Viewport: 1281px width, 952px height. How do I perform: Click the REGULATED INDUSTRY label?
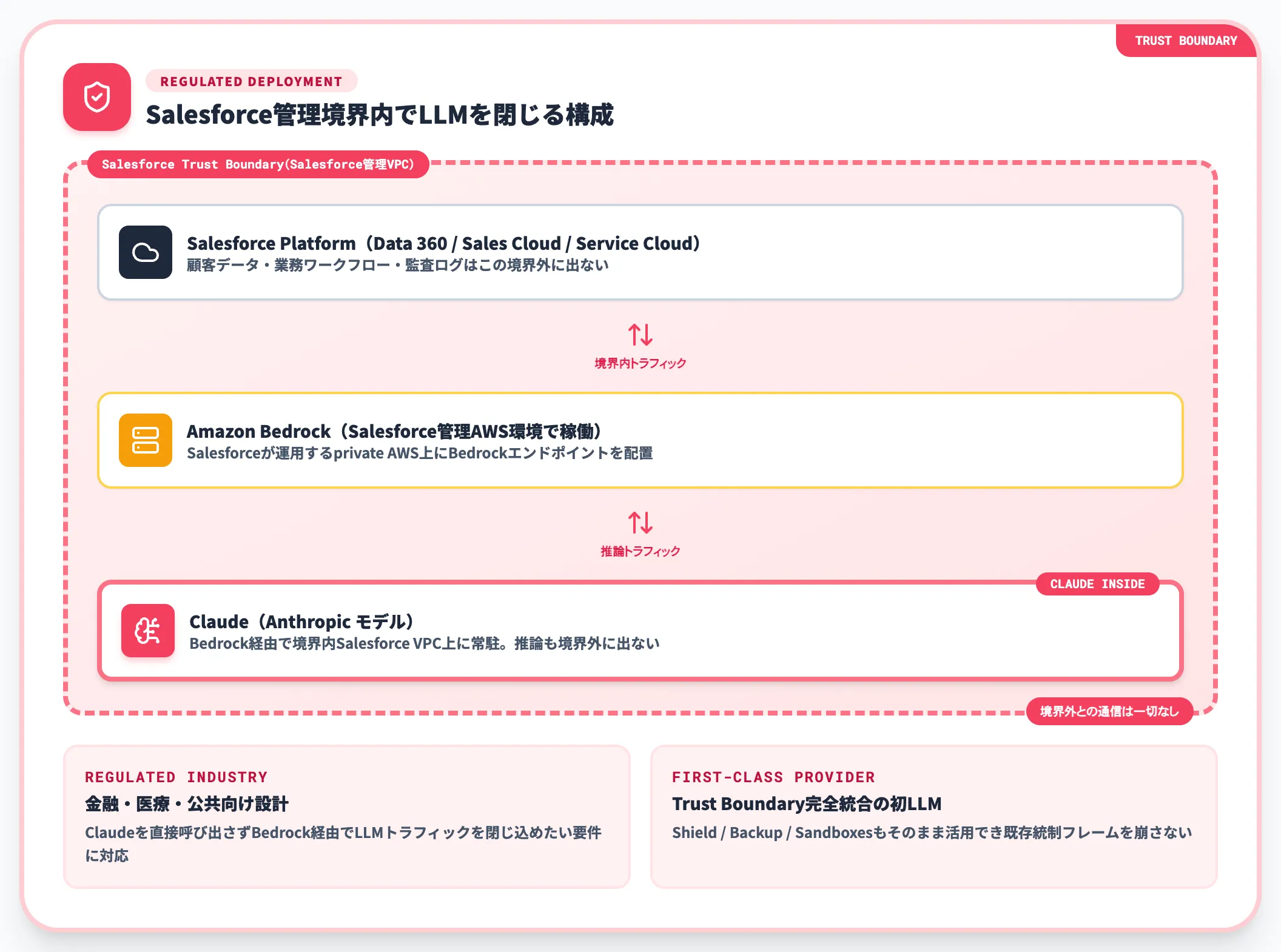click(176, 777)
